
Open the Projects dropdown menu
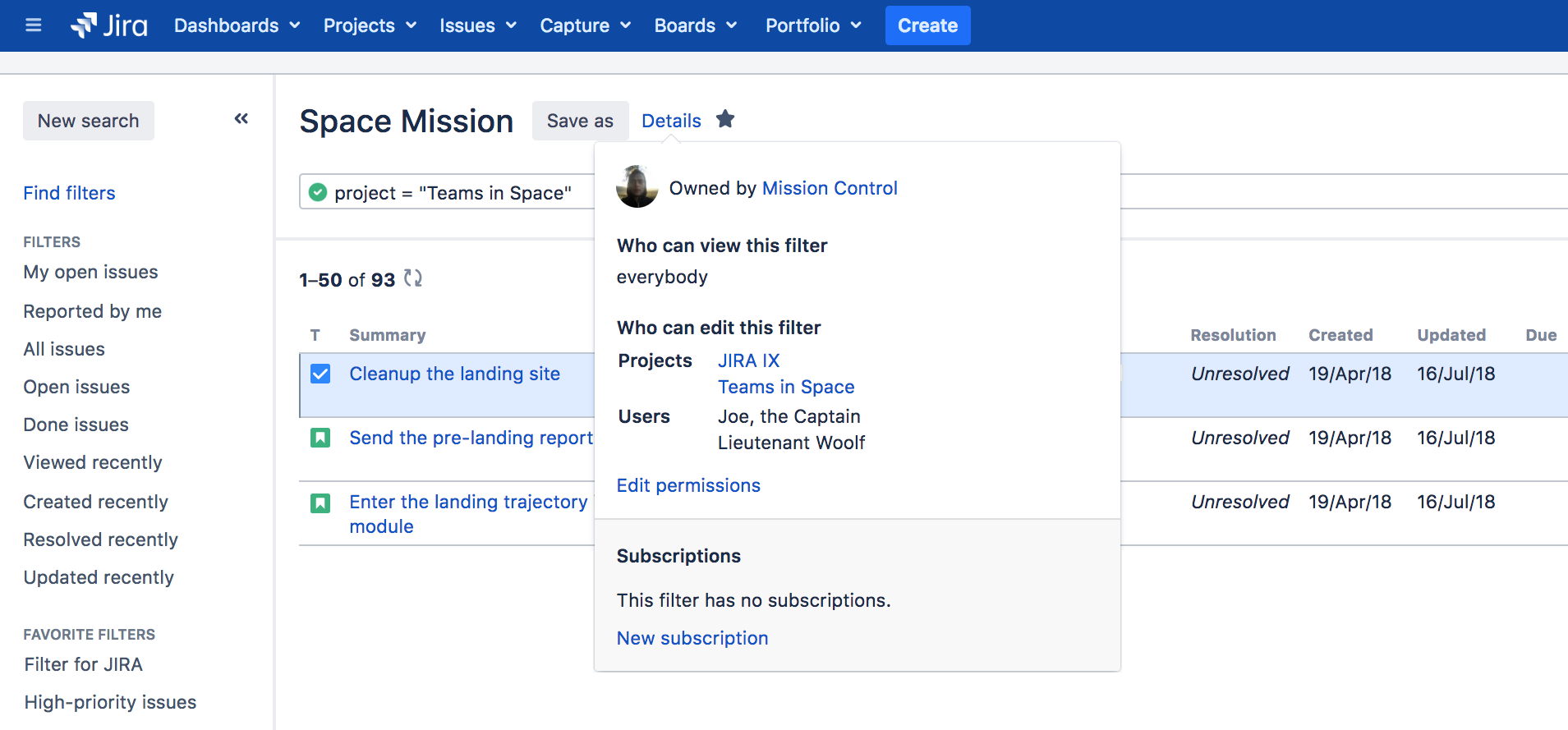pos(370,25)
